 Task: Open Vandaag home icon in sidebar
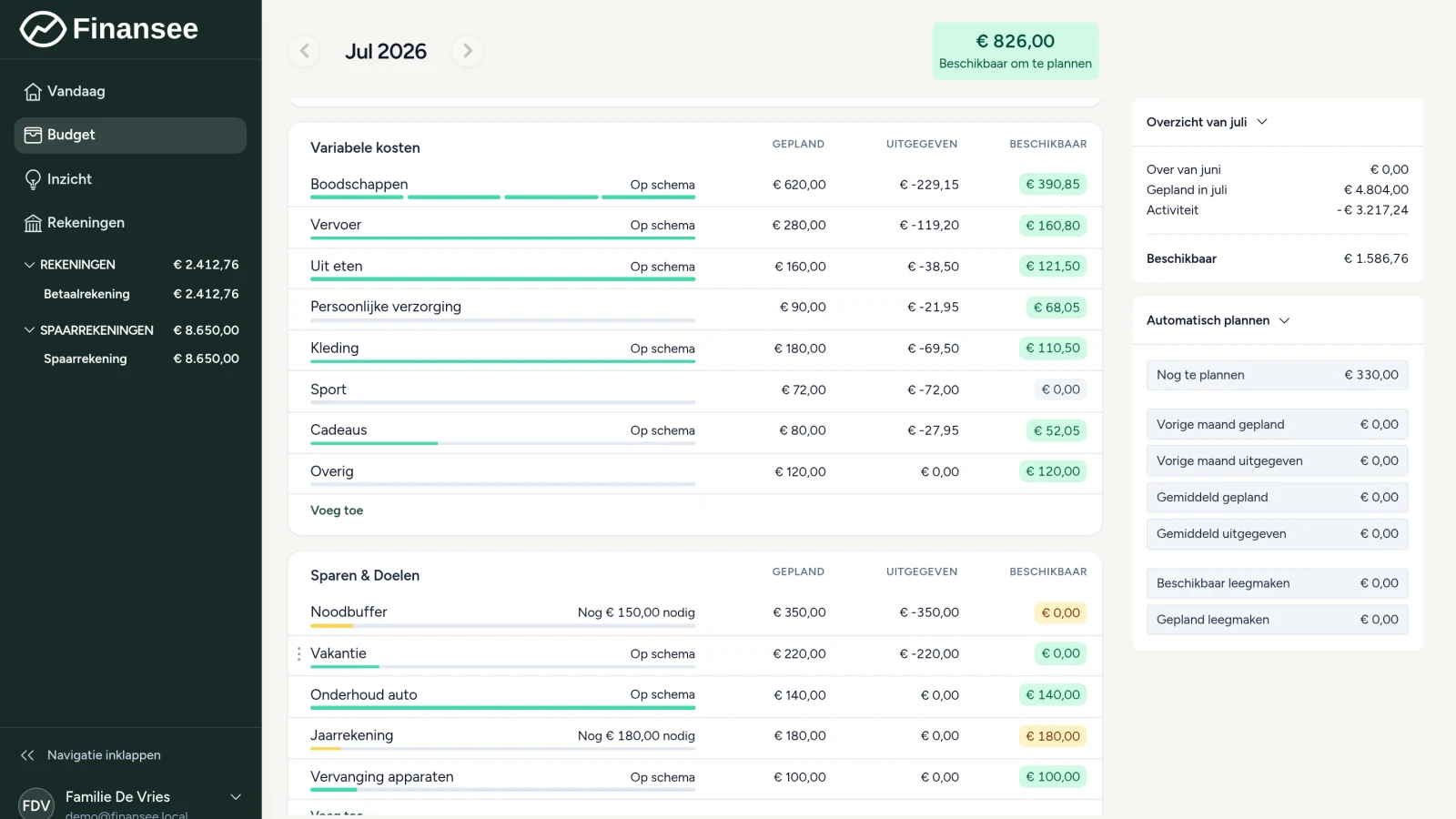(33, 92)
